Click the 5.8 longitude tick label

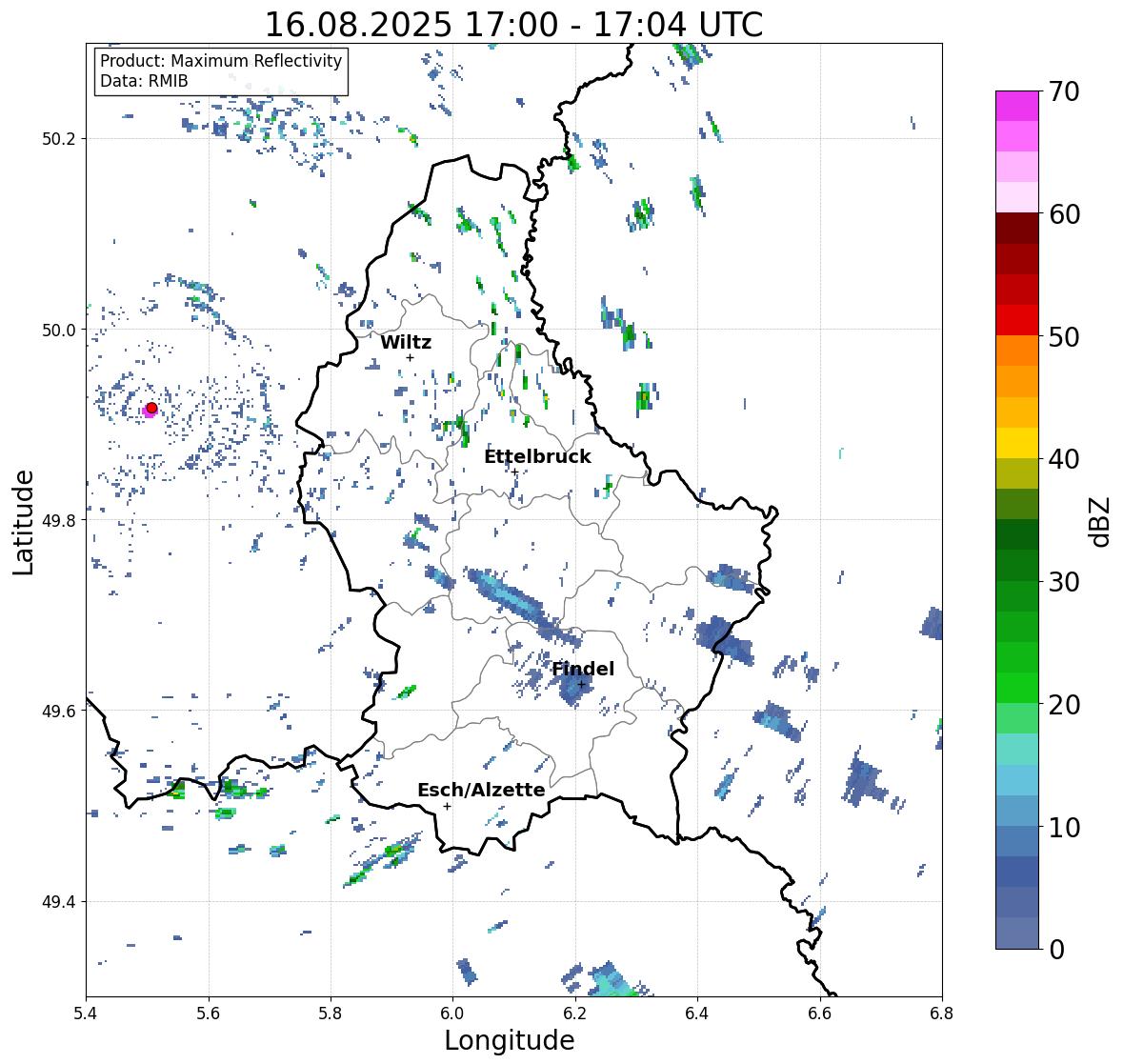[331, 1014]
